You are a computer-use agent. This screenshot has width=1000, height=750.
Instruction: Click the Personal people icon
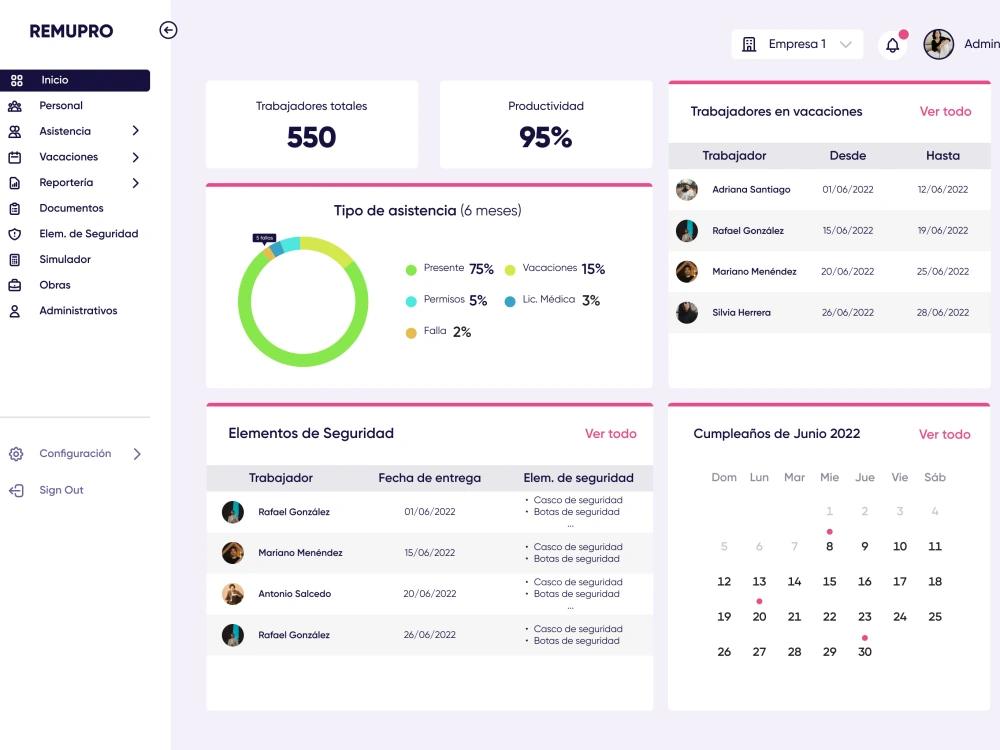(15, 106)
